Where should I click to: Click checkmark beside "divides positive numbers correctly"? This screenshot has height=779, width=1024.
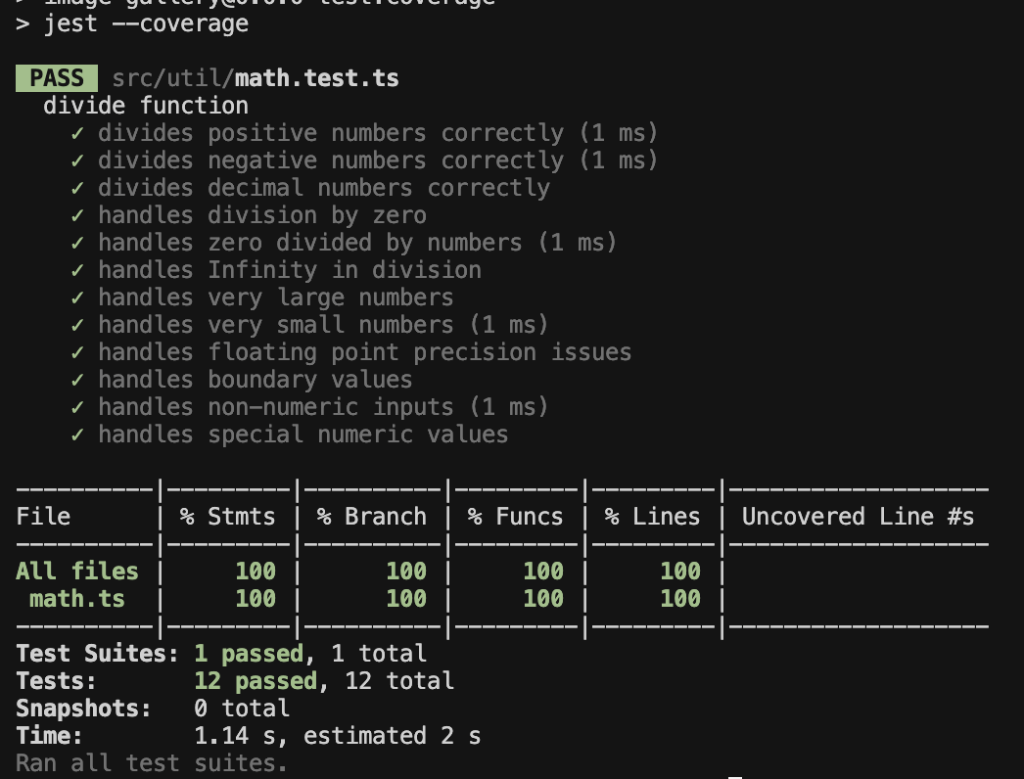(78, 134)
